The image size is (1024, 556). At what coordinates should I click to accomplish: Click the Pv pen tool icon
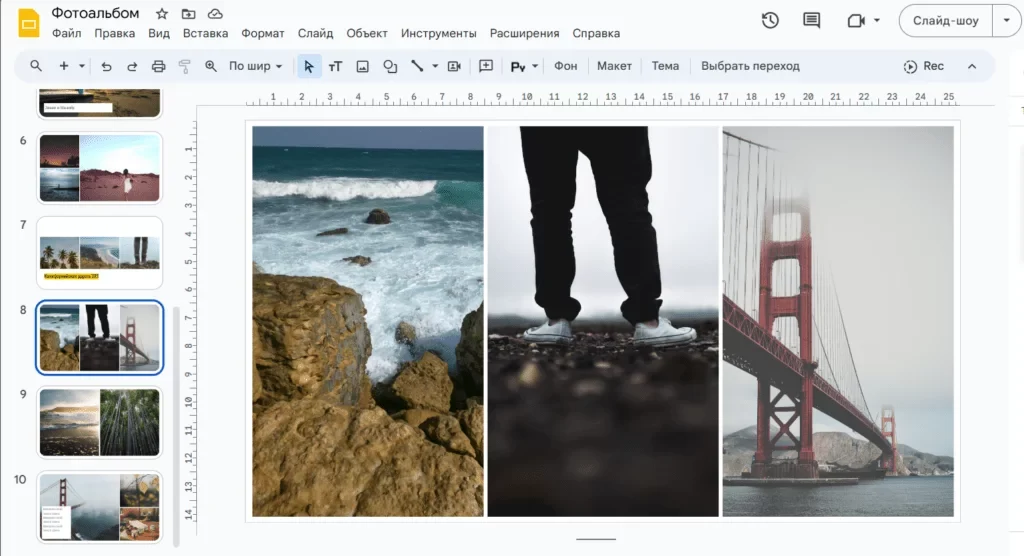(x=518, y=66)
